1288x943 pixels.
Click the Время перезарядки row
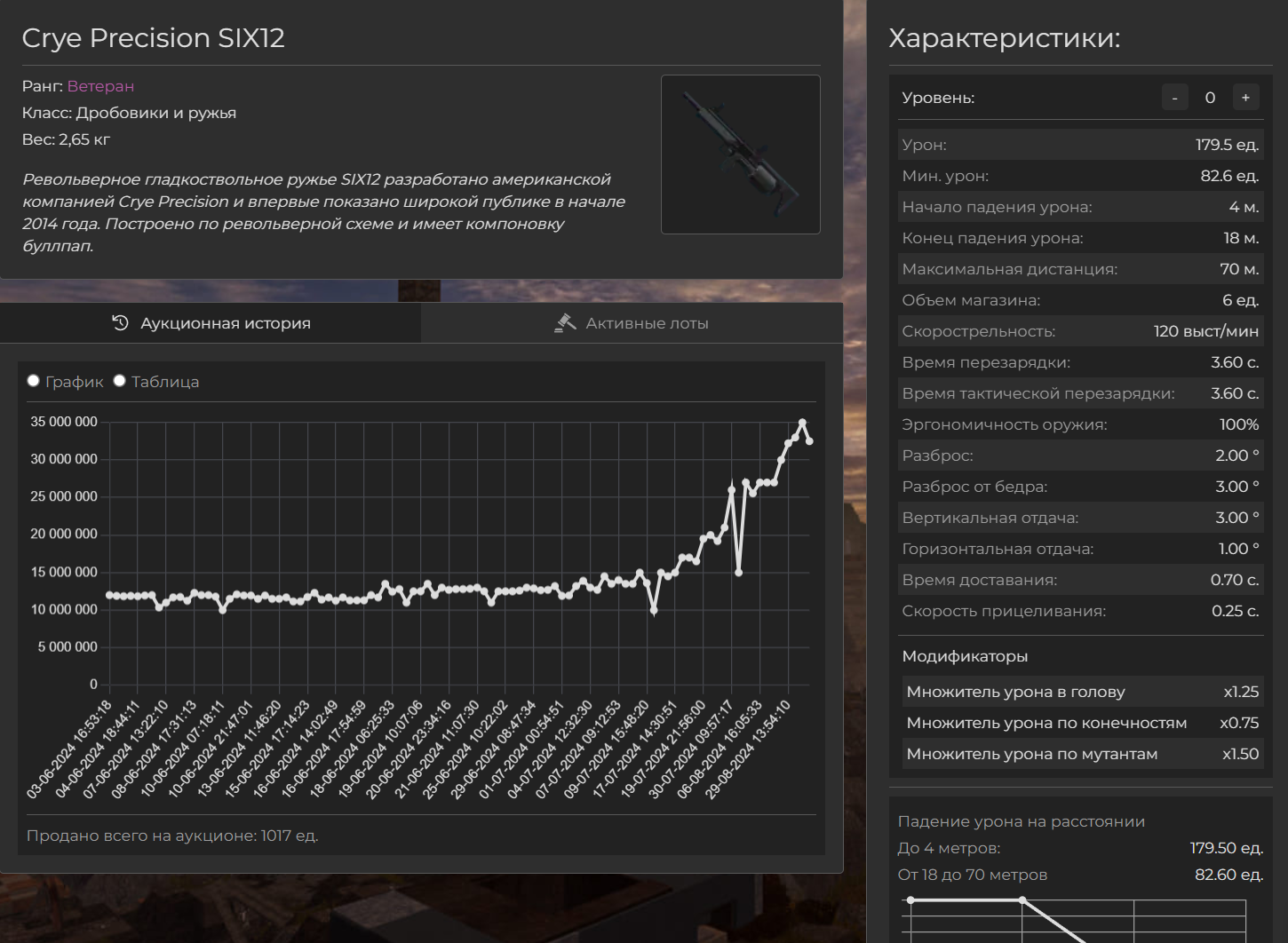[1080, 362]
